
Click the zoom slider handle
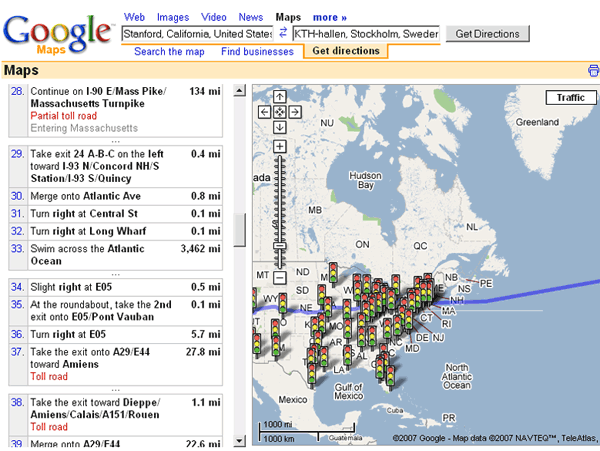pos(280,246)
